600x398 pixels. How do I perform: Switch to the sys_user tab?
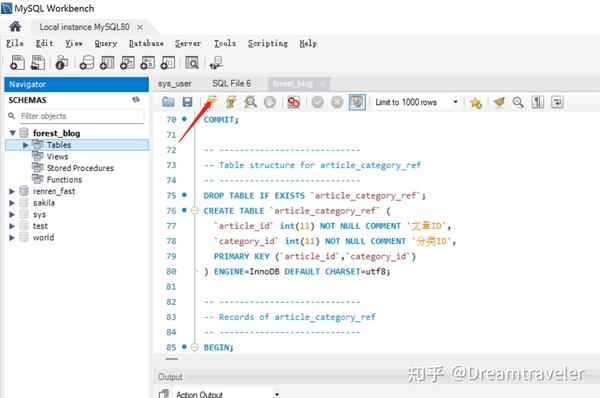tap(174, 84)
